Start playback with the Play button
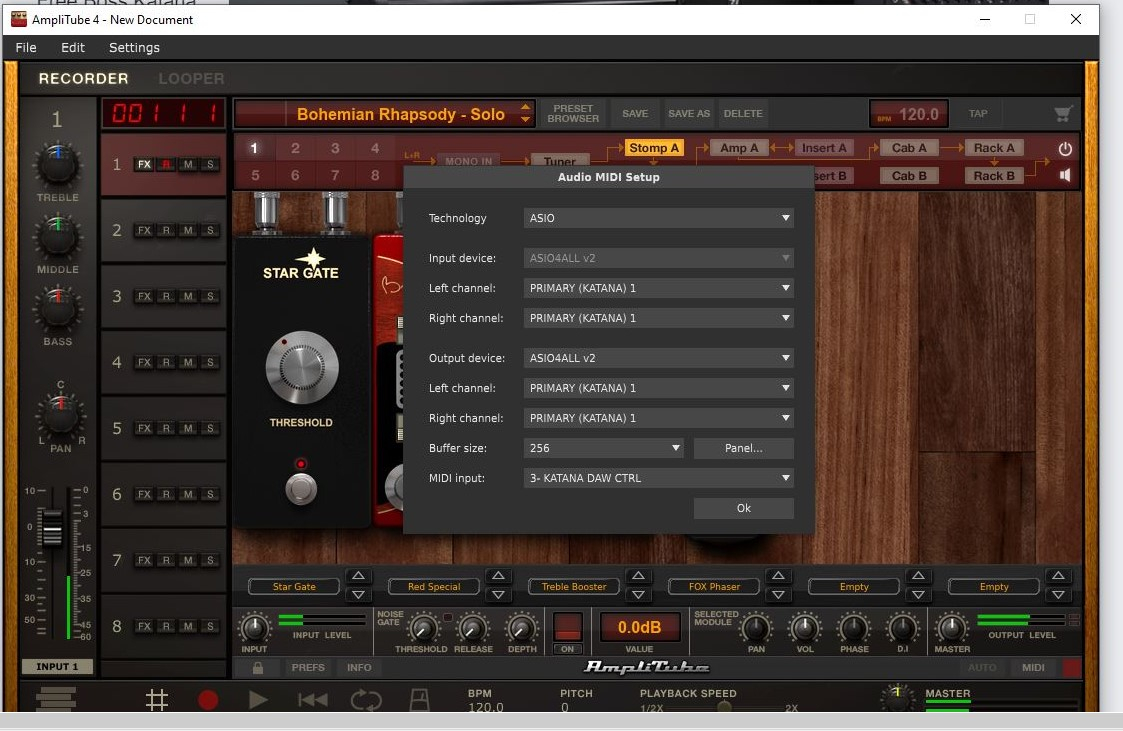The image size is (1123, 731). tap(258, 699)
